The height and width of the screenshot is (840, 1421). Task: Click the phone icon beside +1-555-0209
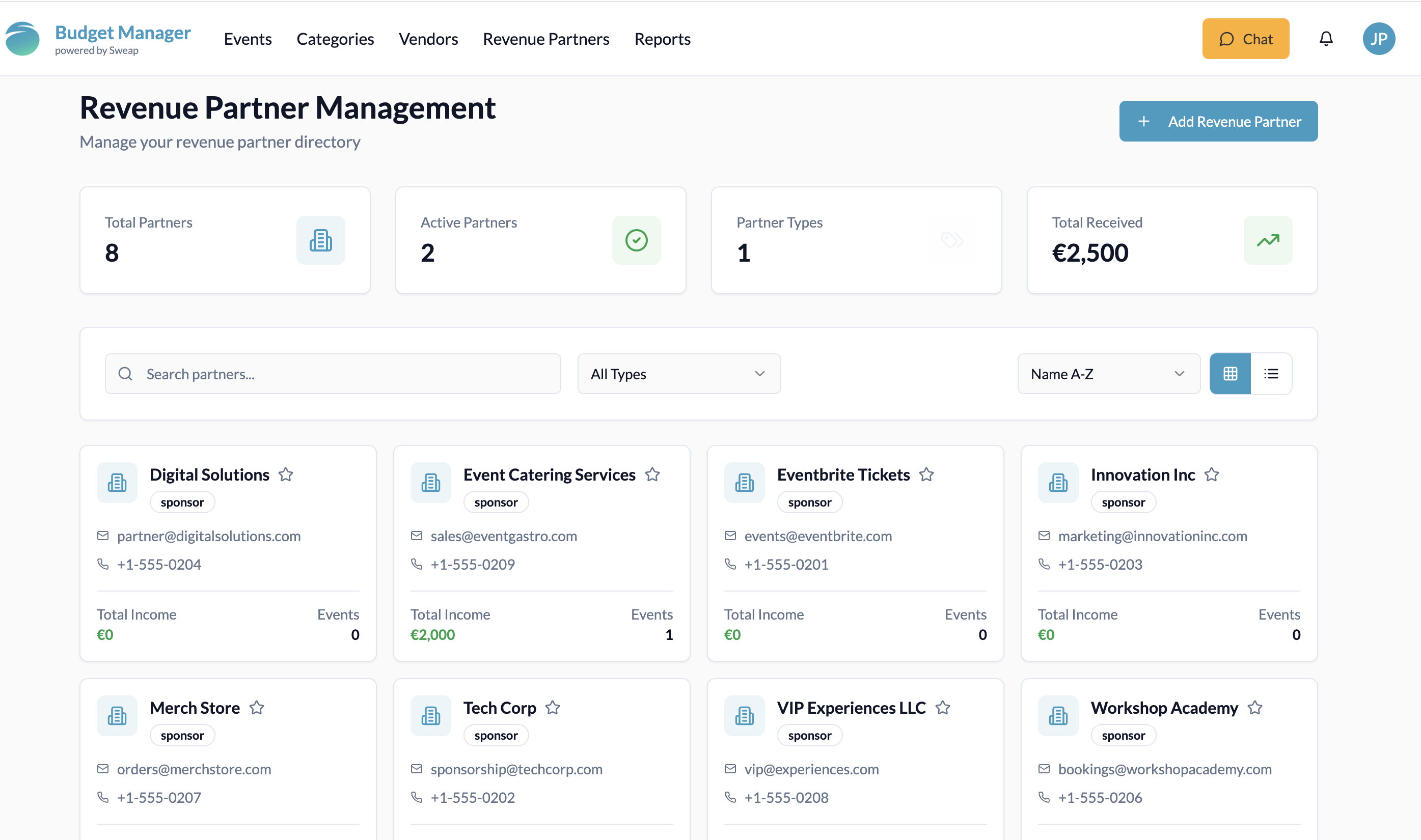(417, 565)
